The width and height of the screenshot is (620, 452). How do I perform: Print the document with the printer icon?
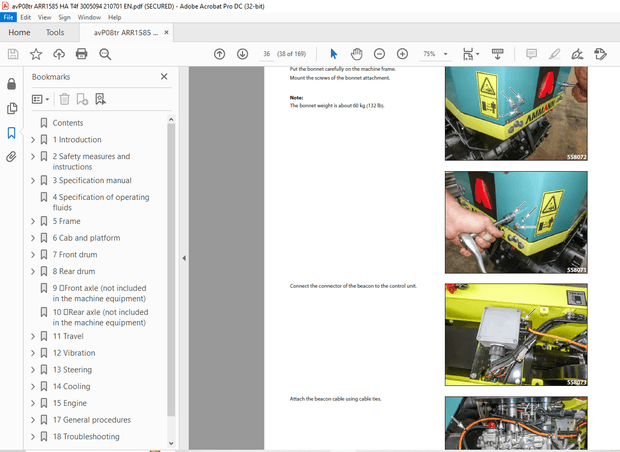coord(81,54)
